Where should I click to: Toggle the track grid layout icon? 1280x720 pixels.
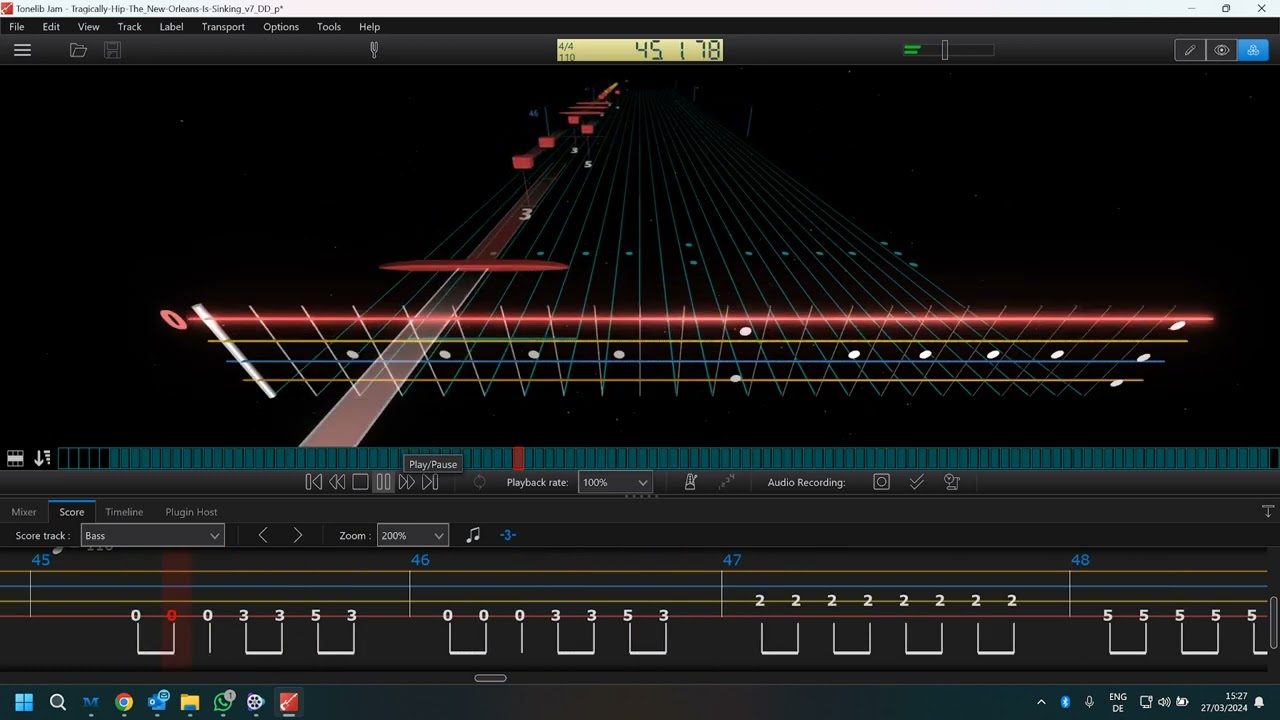(16, 458)
